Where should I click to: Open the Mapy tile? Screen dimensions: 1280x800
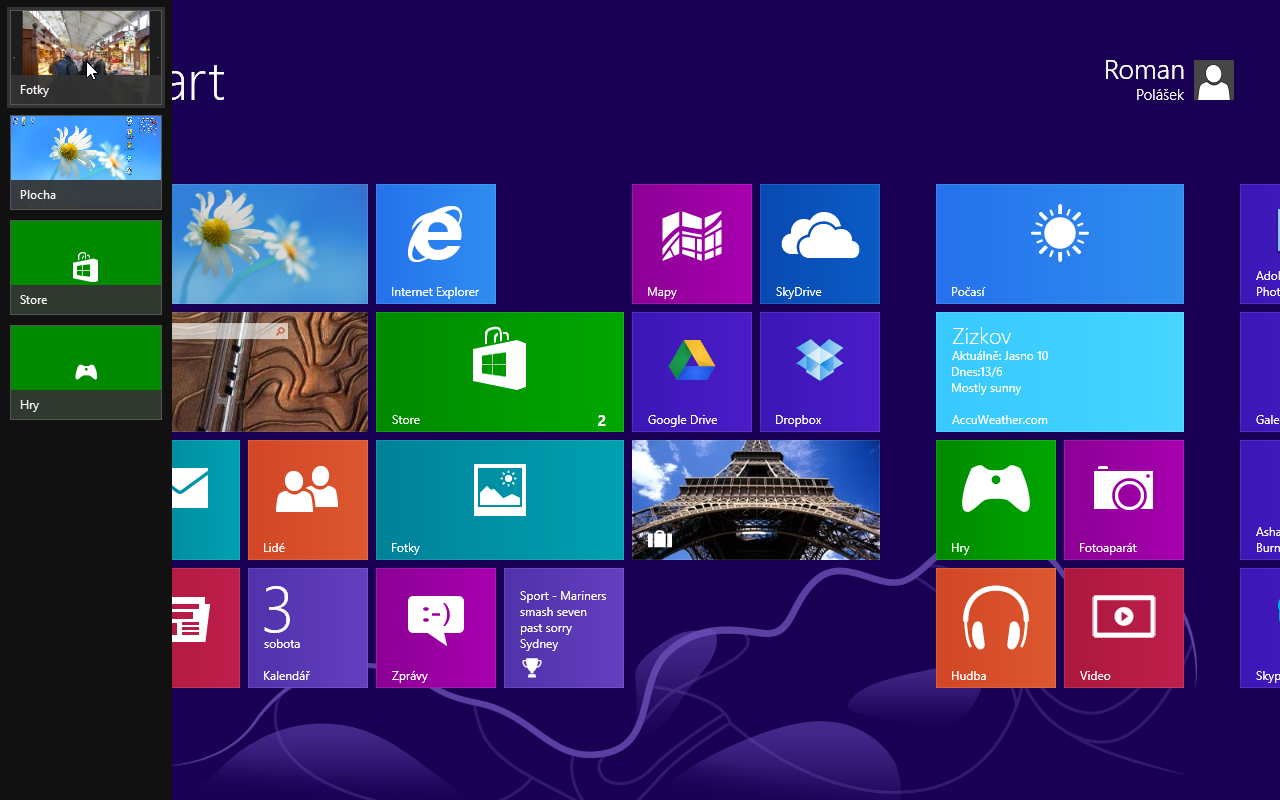tap(692, 244)
